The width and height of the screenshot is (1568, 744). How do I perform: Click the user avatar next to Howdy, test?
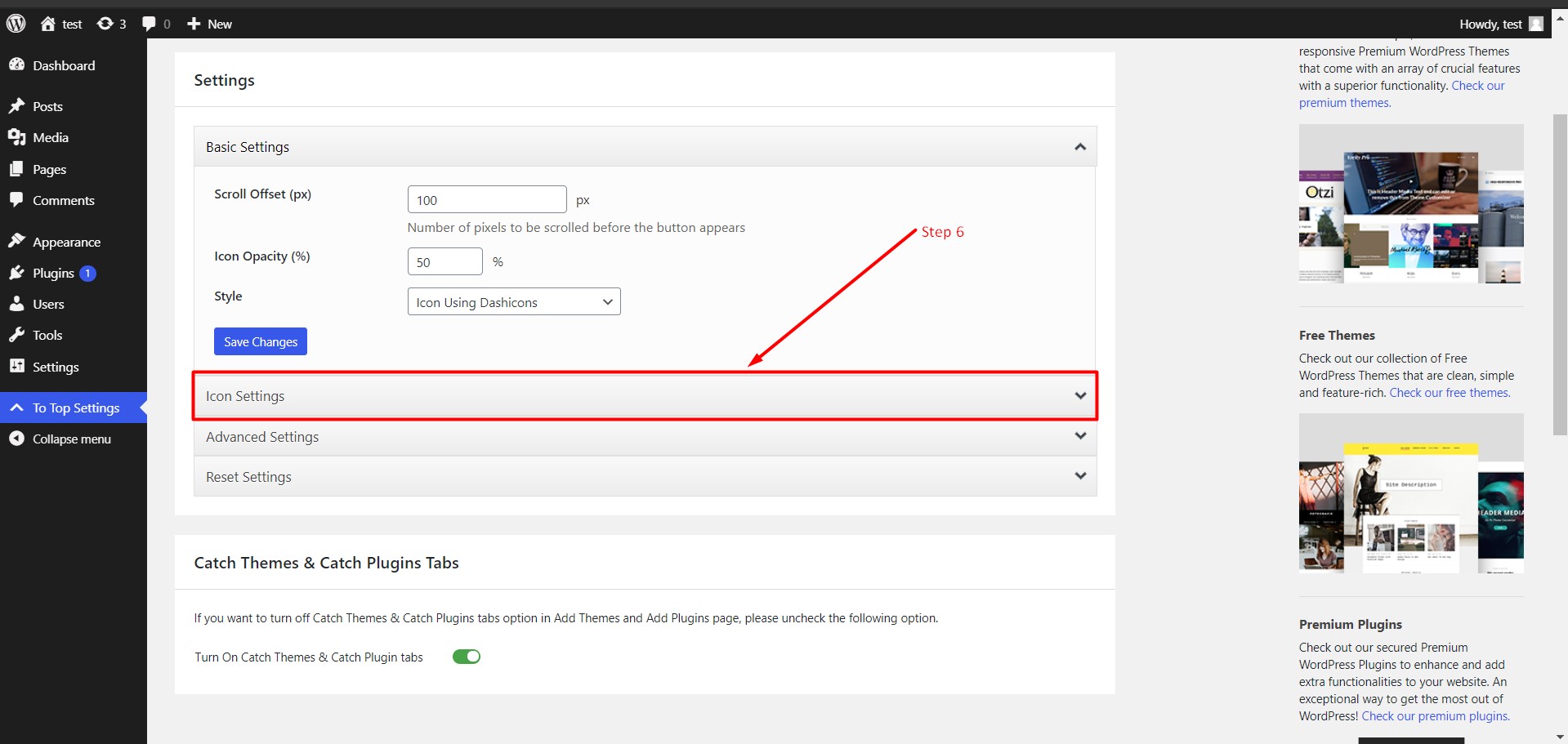click(1536, 24)
